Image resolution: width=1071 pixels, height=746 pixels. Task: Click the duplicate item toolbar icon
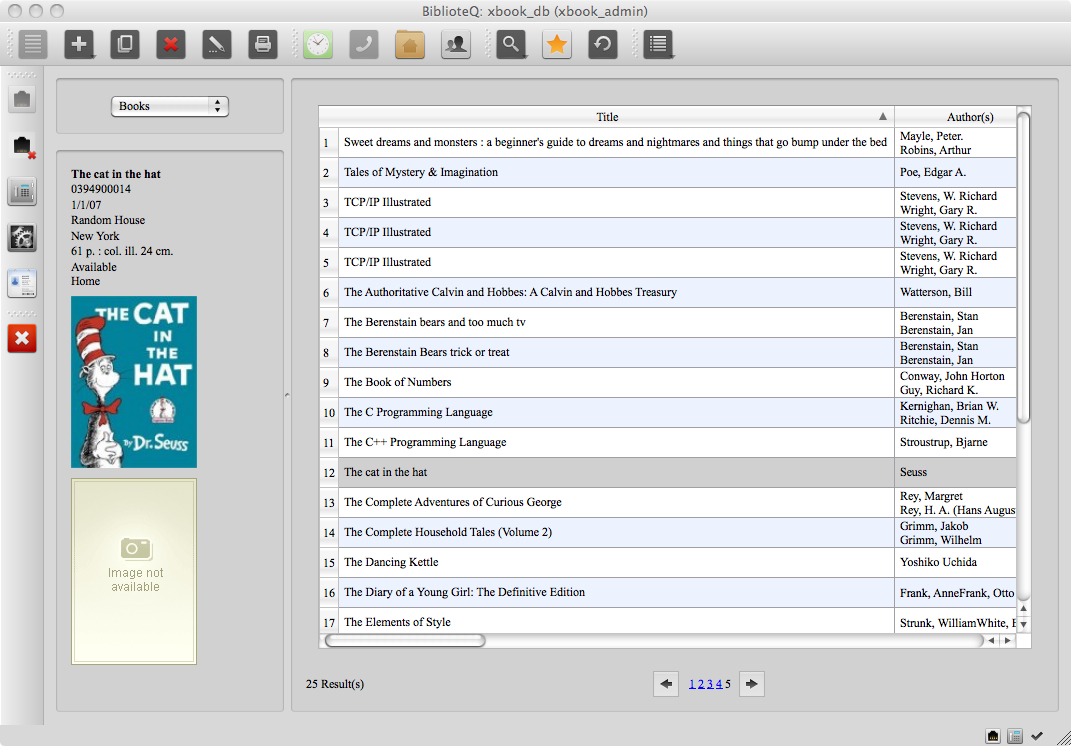pos(125,44)
